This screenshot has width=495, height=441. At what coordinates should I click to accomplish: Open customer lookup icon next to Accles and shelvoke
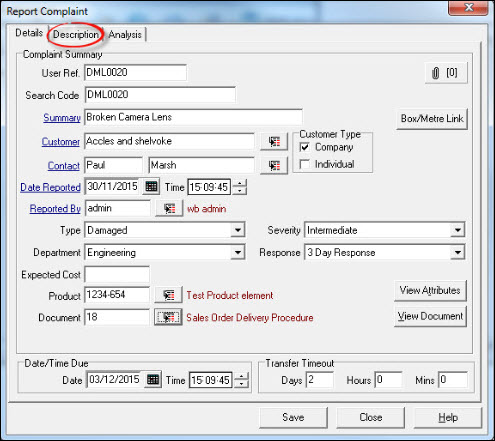274,142
